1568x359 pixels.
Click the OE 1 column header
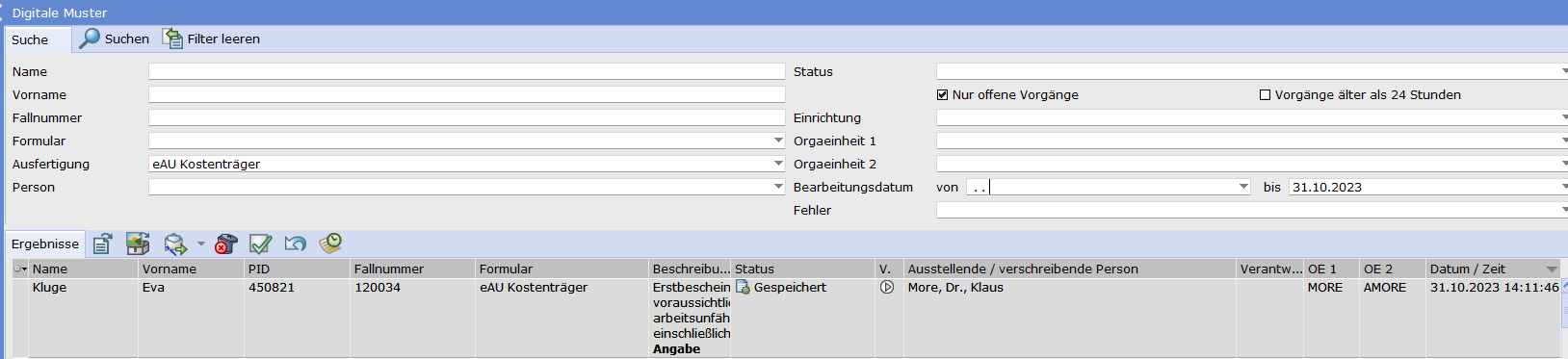[1331, 269]
